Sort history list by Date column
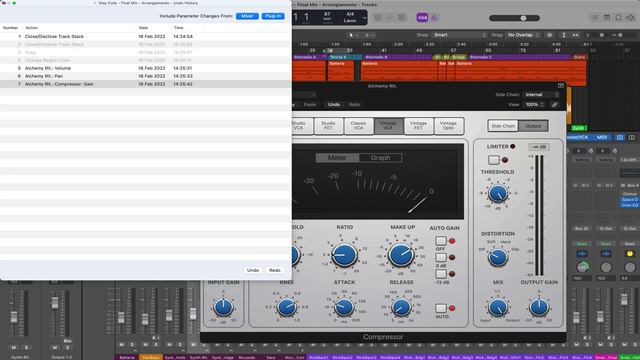 (x=143, y=28)
